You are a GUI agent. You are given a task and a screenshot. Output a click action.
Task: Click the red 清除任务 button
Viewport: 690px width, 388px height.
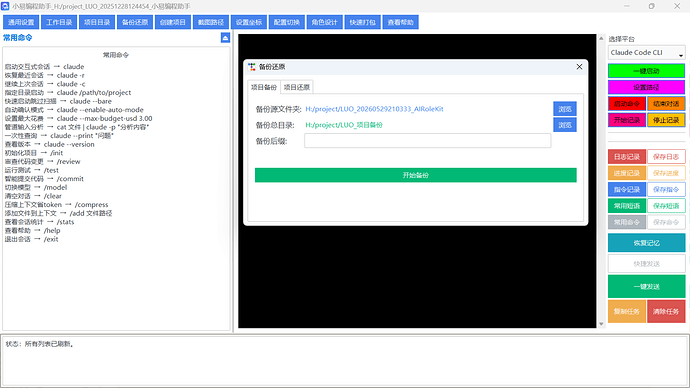pos(666,311)
